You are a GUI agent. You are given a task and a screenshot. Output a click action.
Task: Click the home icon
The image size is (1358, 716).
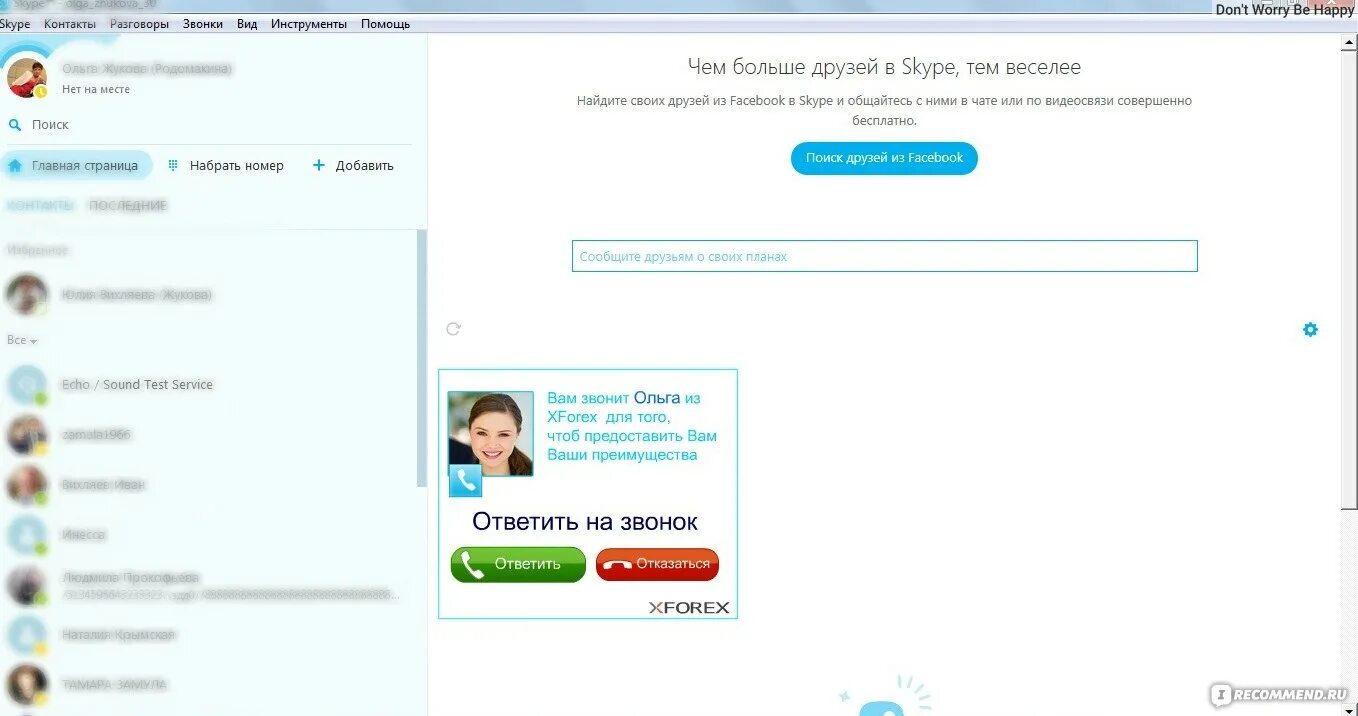coord(15,166)
